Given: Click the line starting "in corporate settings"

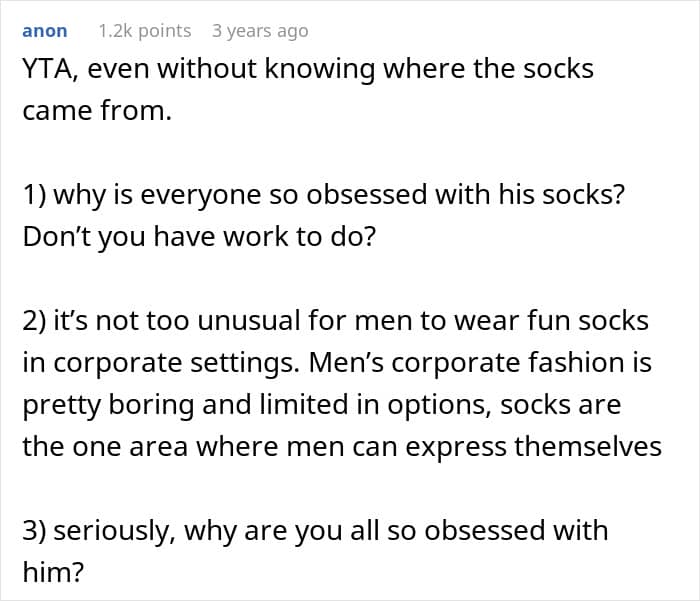Looking at the screenshot, I should click(x=336, y=363).
